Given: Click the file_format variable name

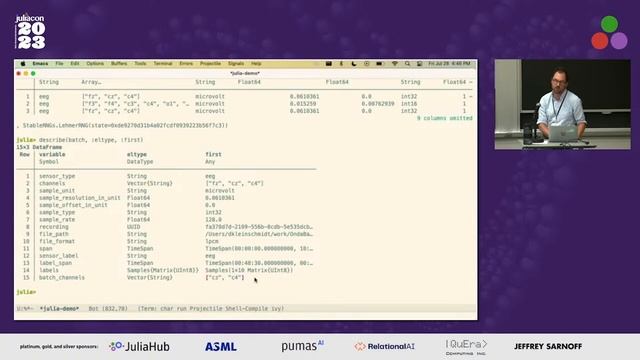Looking at the screenshot, I should 57,242.
